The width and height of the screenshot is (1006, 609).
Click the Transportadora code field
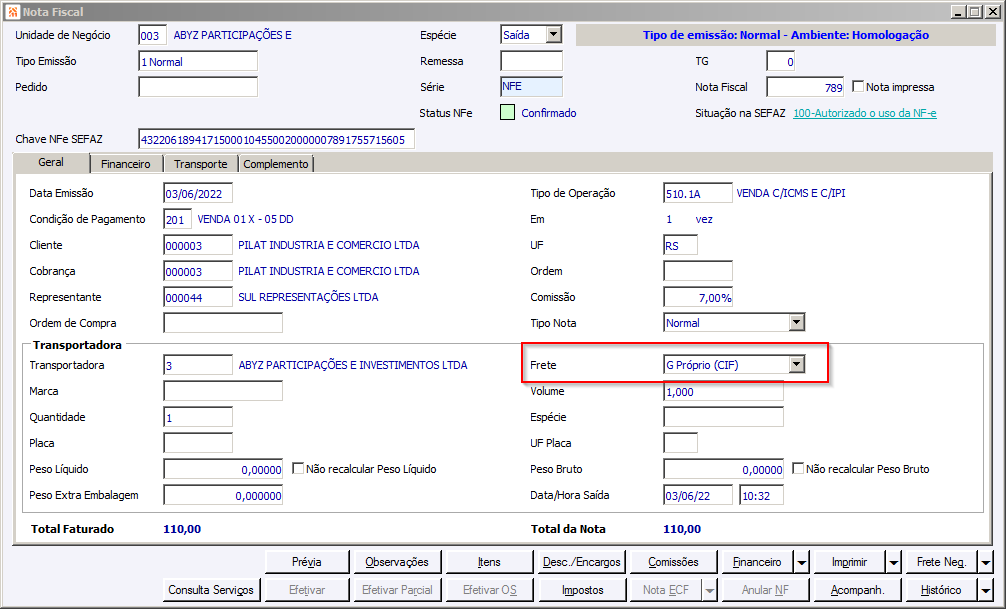pos(198,365)
